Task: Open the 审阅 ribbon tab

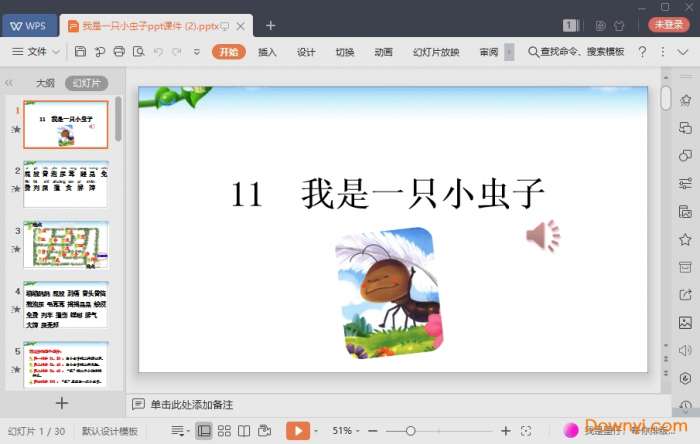Action: 488,52
